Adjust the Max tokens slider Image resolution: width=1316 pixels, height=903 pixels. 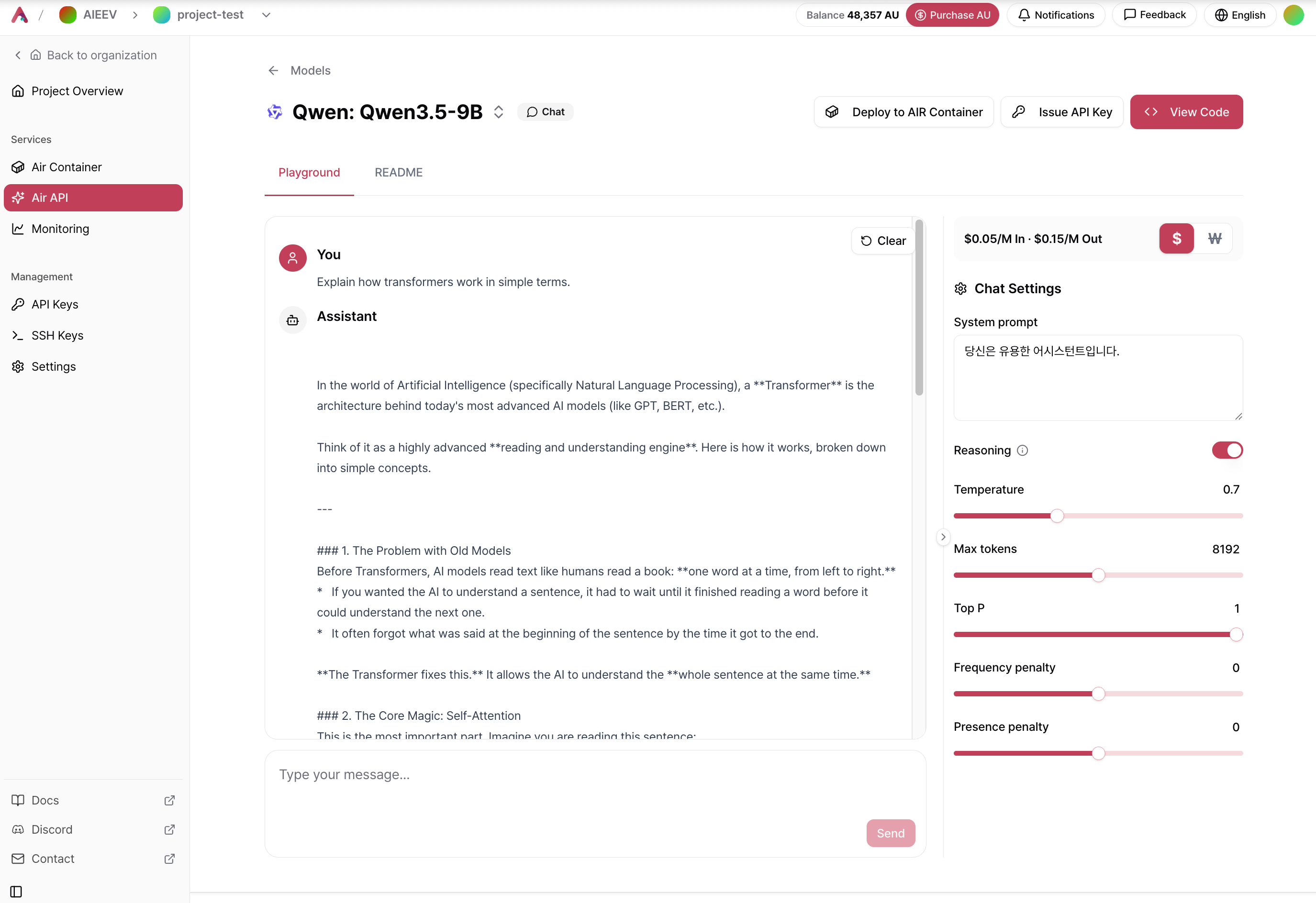tap(1098, 575)
